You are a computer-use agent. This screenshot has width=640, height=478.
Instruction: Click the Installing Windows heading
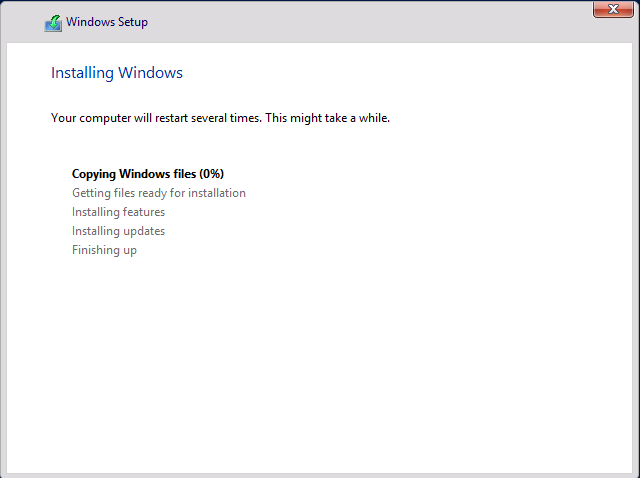116,73
